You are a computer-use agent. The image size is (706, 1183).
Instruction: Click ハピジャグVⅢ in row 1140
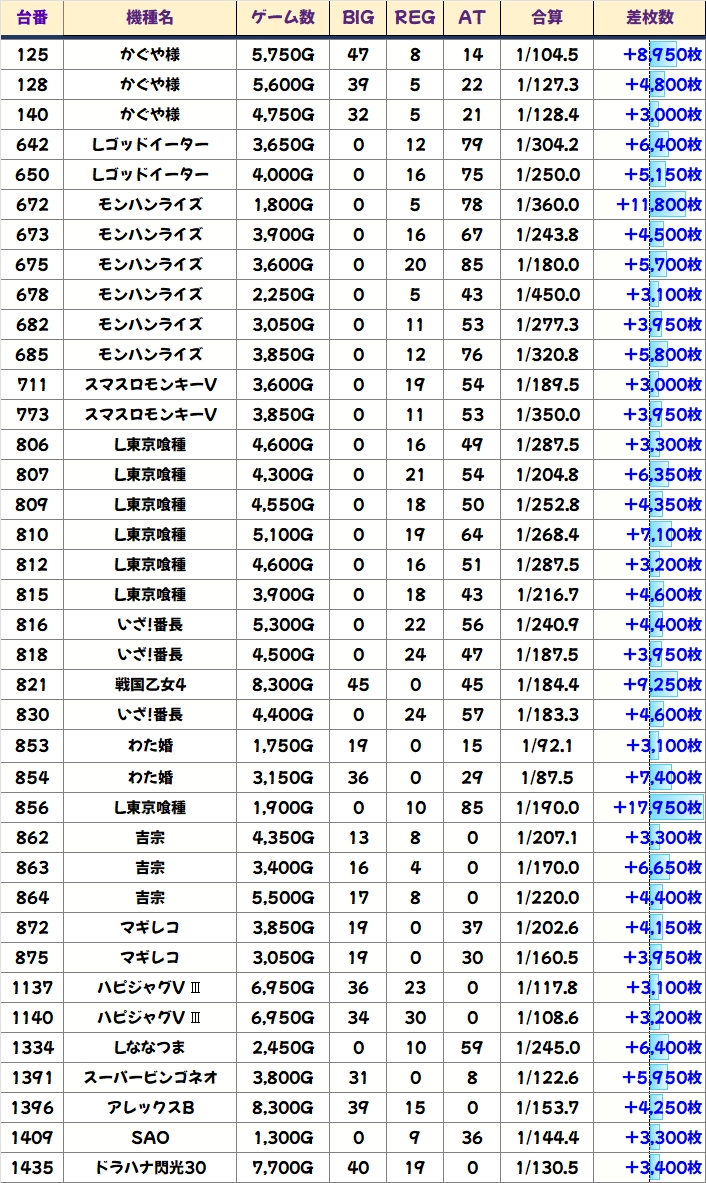(150, 1018)
